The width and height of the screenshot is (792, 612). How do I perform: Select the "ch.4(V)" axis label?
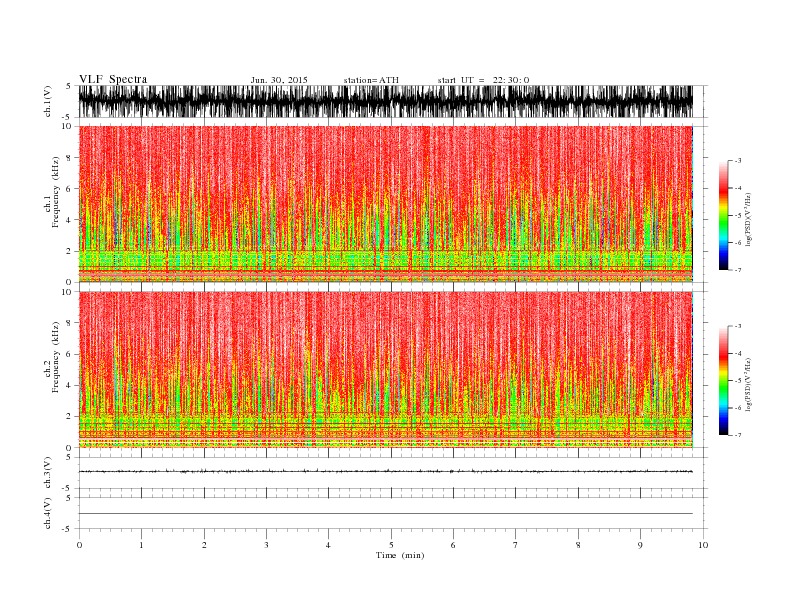click(48, 513)
